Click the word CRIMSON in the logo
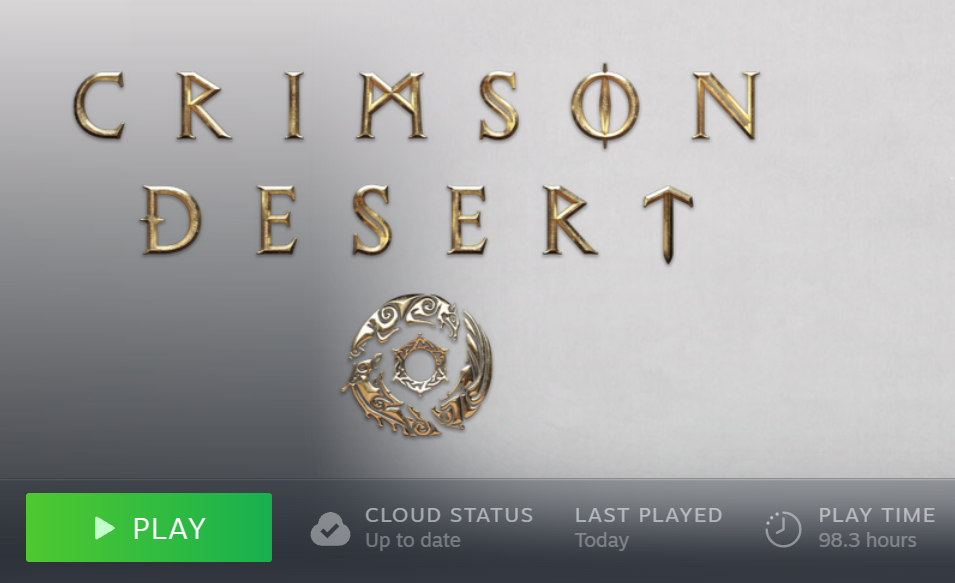The width and height of the screenshot is (955, 583). point(417,105)
